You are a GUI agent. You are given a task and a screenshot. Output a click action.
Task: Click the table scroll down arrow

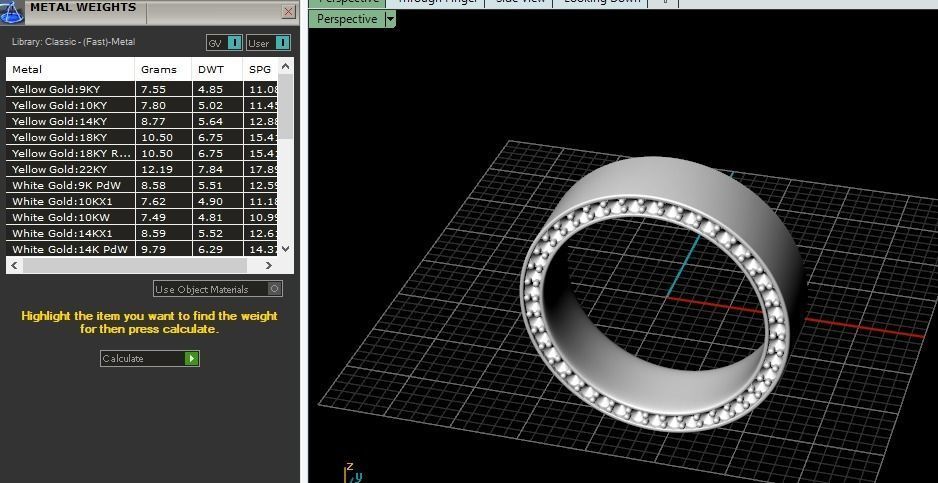[x=285, y=248]
